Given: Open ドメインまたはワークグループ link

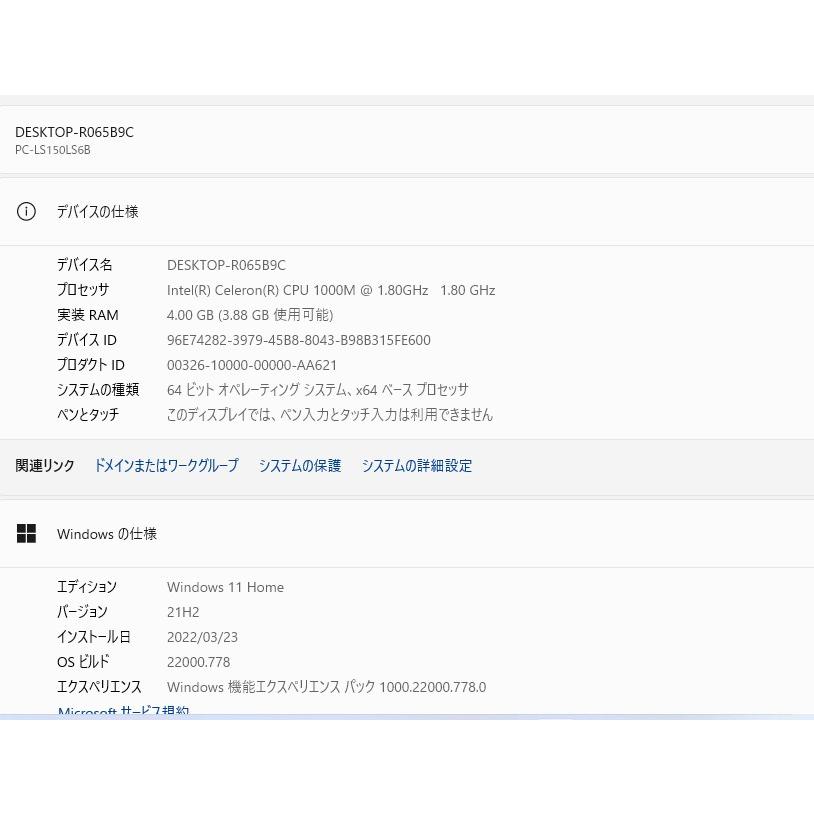Looking at the screenshot, I should [x=167, y=465].
